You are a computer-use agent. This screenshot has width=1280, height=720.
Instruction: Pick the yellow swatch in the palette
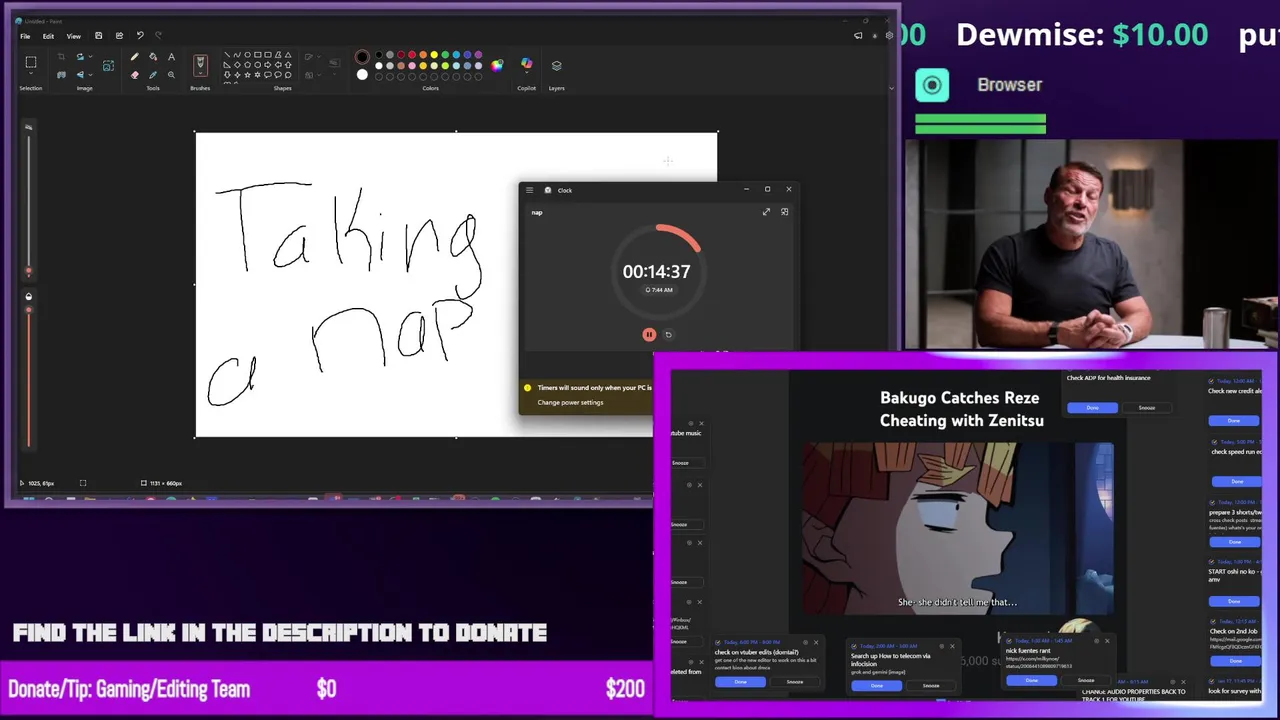point(434,54)
